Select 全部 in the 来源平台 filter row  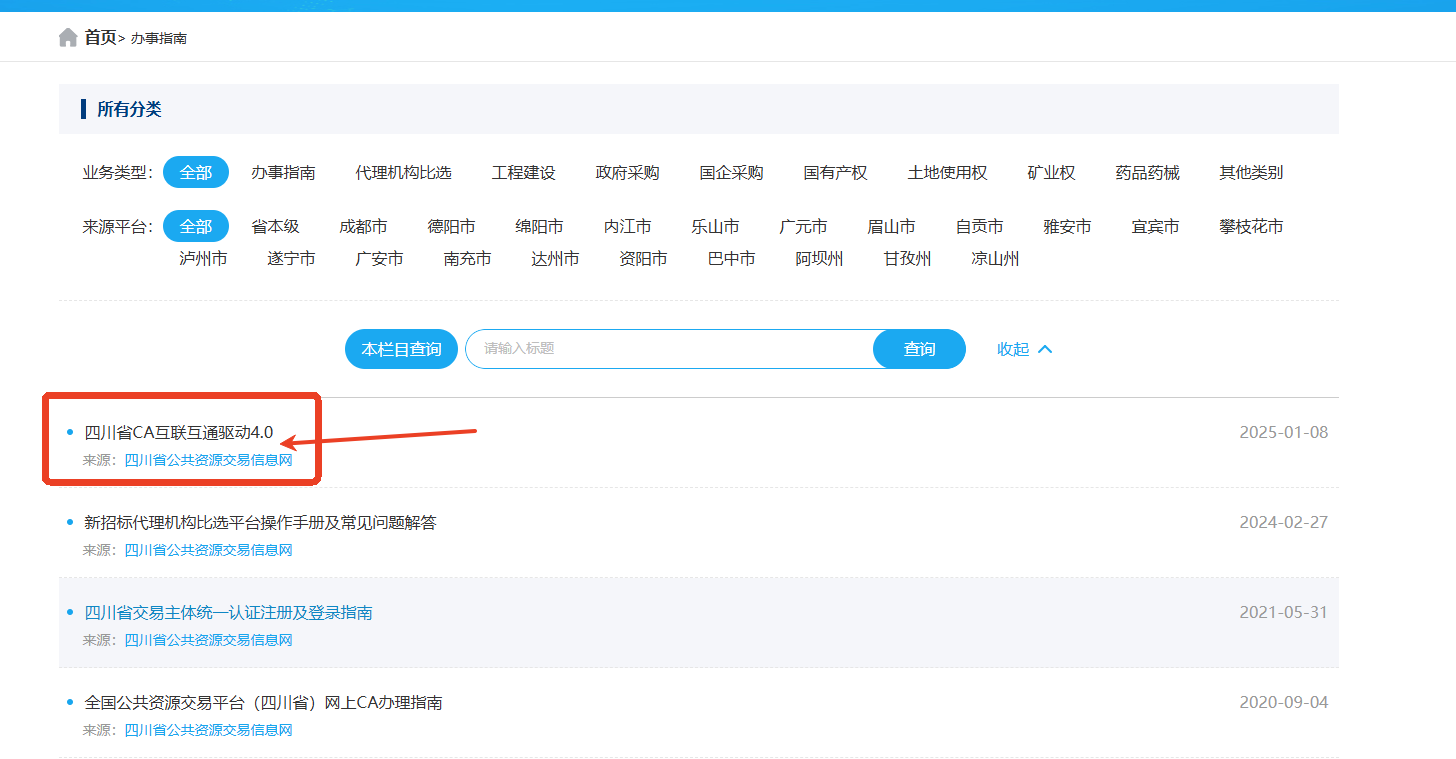tap(196, 226)
